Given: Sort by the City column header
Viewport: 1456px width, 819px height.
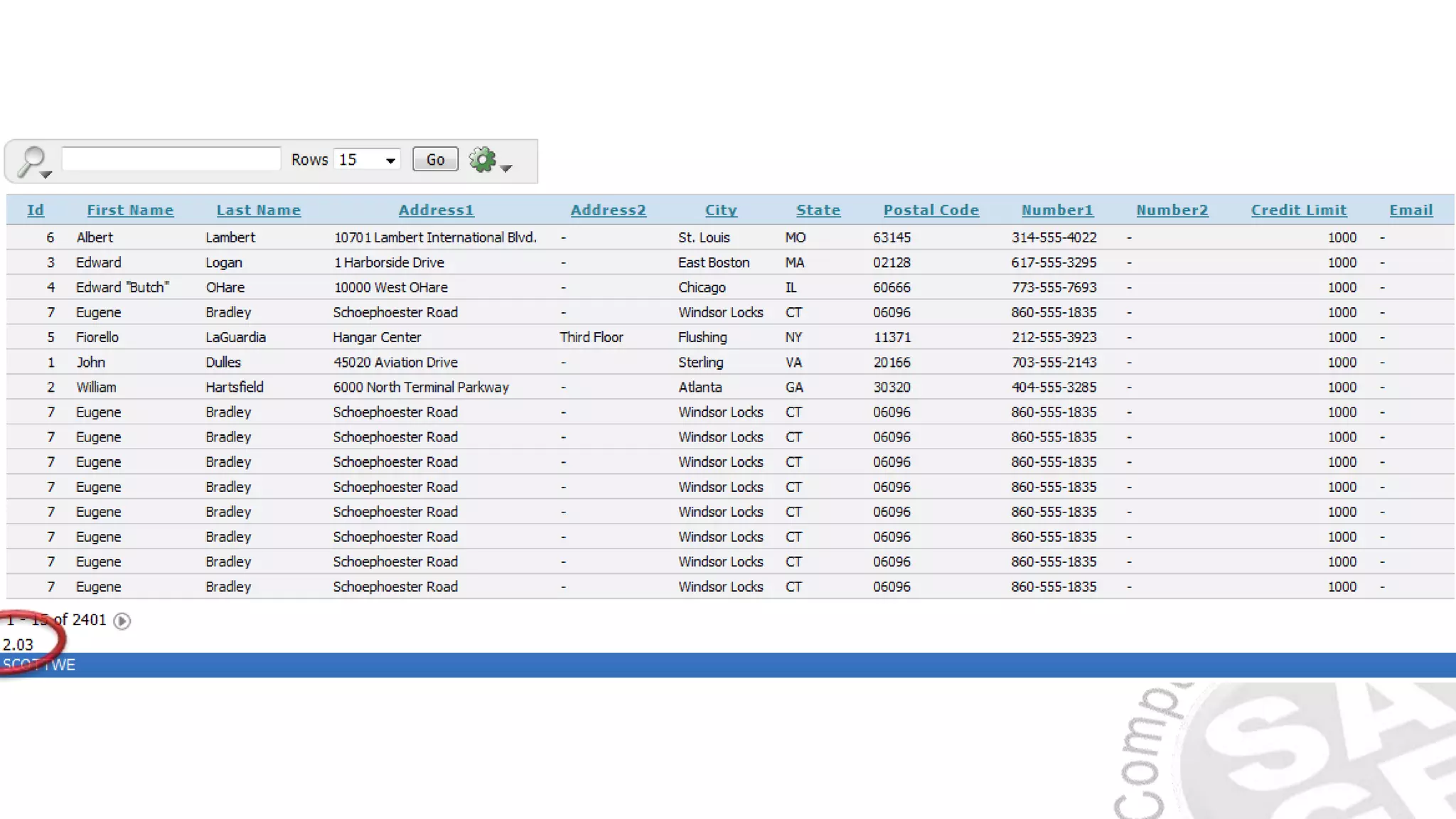Looking at the screenshot, I should tap(721, 210).
